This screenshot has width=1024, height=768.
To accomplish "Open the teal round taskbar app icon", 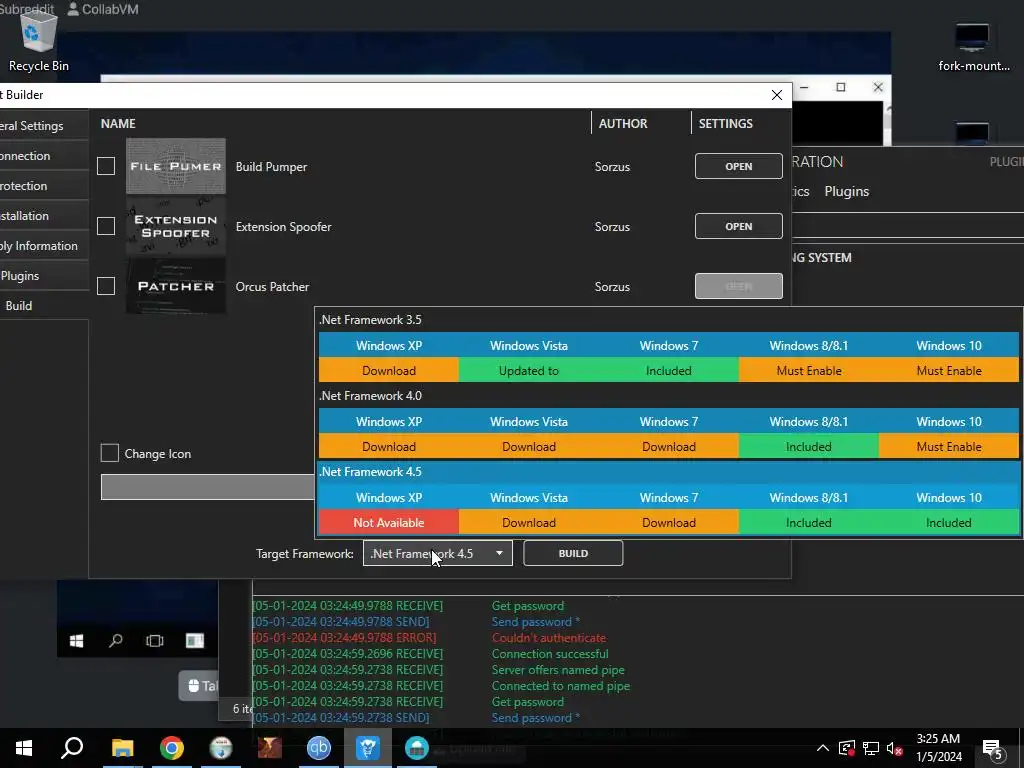I will 417,748.
